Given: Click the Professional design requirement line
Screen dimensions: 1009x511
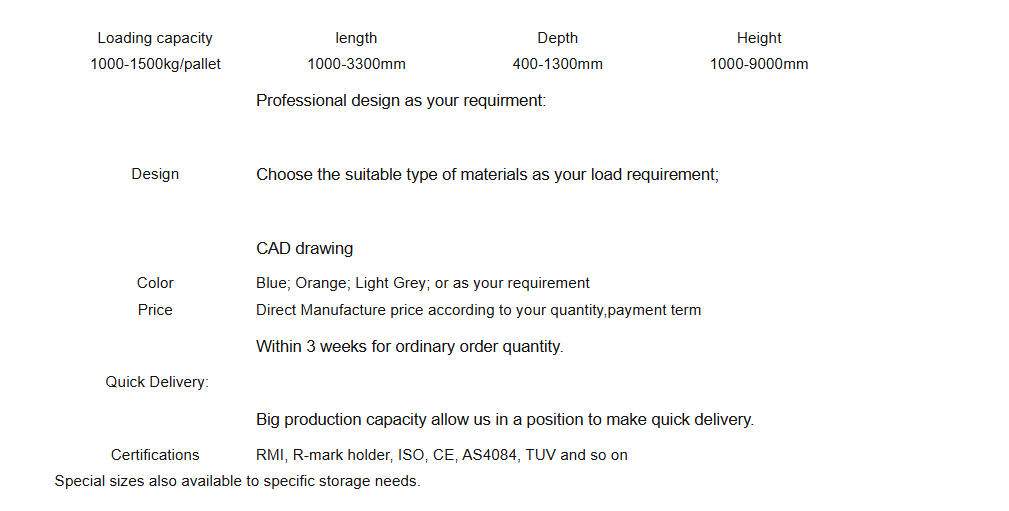Looking at the screenshot, I should coord(401,101).
